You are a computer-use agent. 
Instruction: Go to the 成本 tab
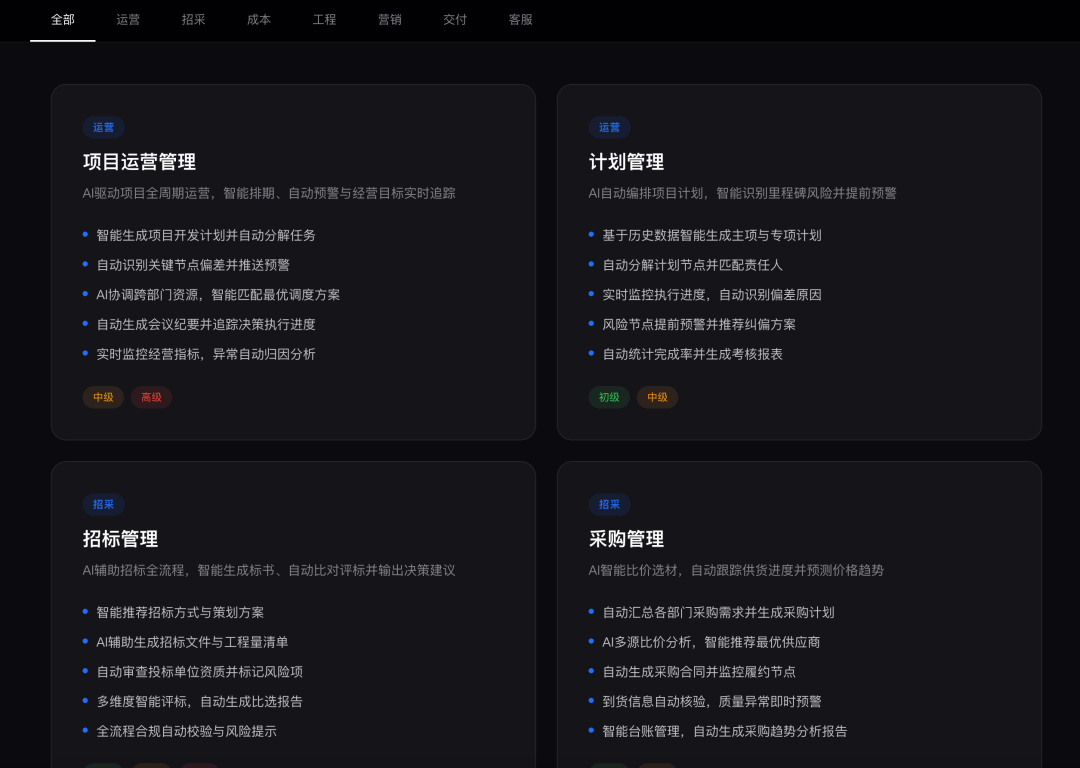coord(259,20)
